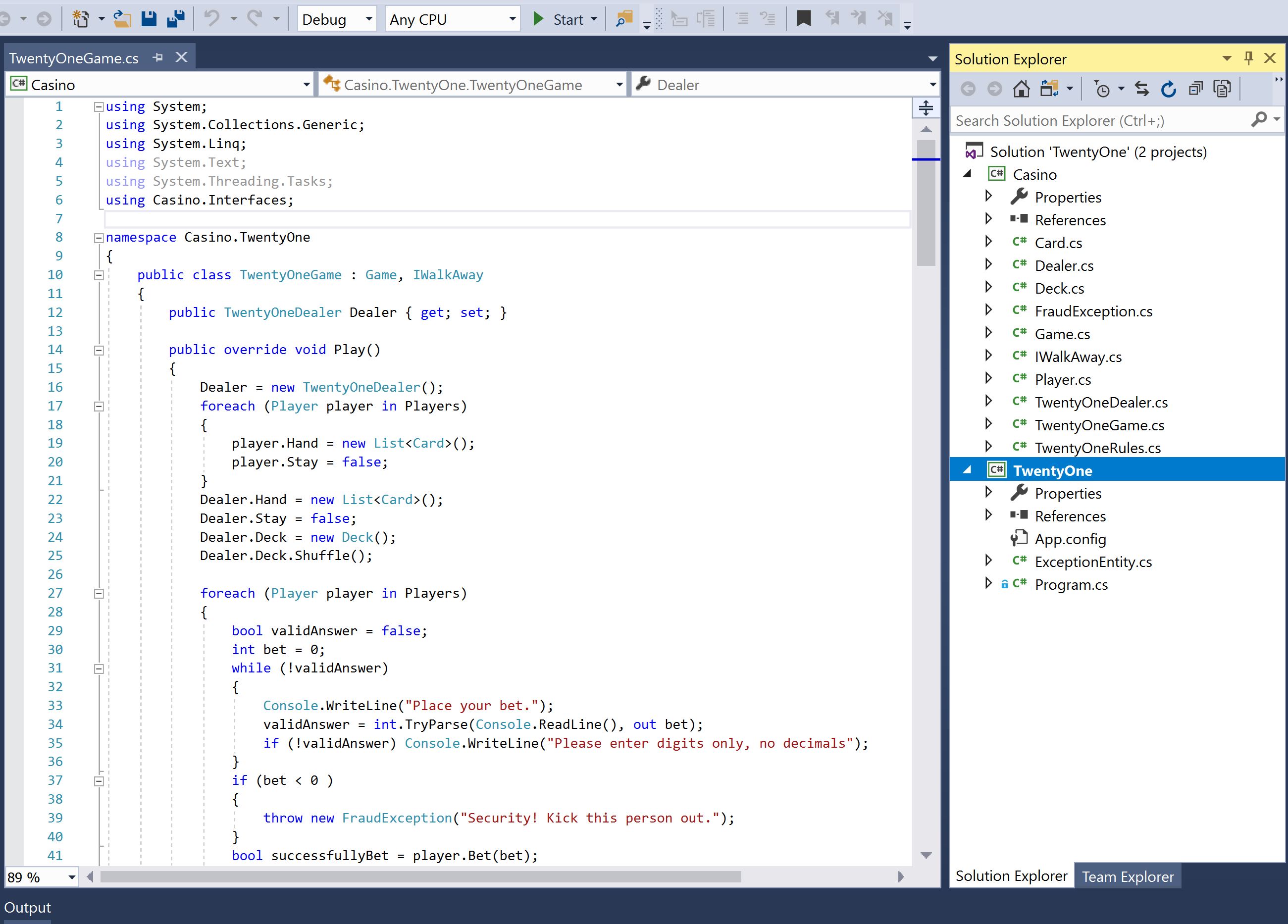This screenshot has width=1288, height=924.
Task: Click the Save All toolbar icon
Action: pos(175,19)
